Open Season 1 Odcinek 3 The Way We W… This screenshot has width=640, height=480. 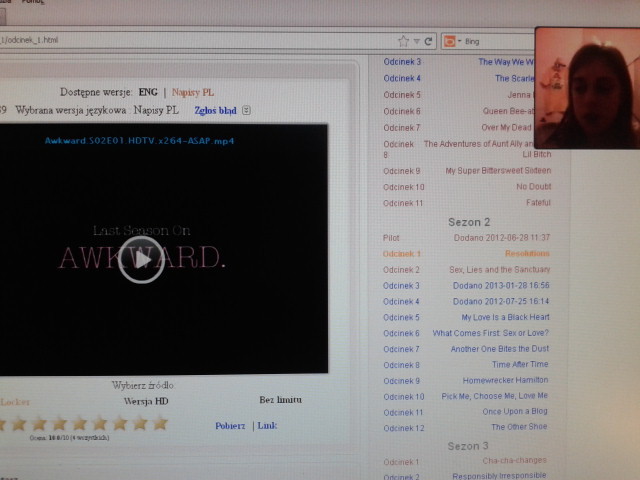(x=459, y=62)
